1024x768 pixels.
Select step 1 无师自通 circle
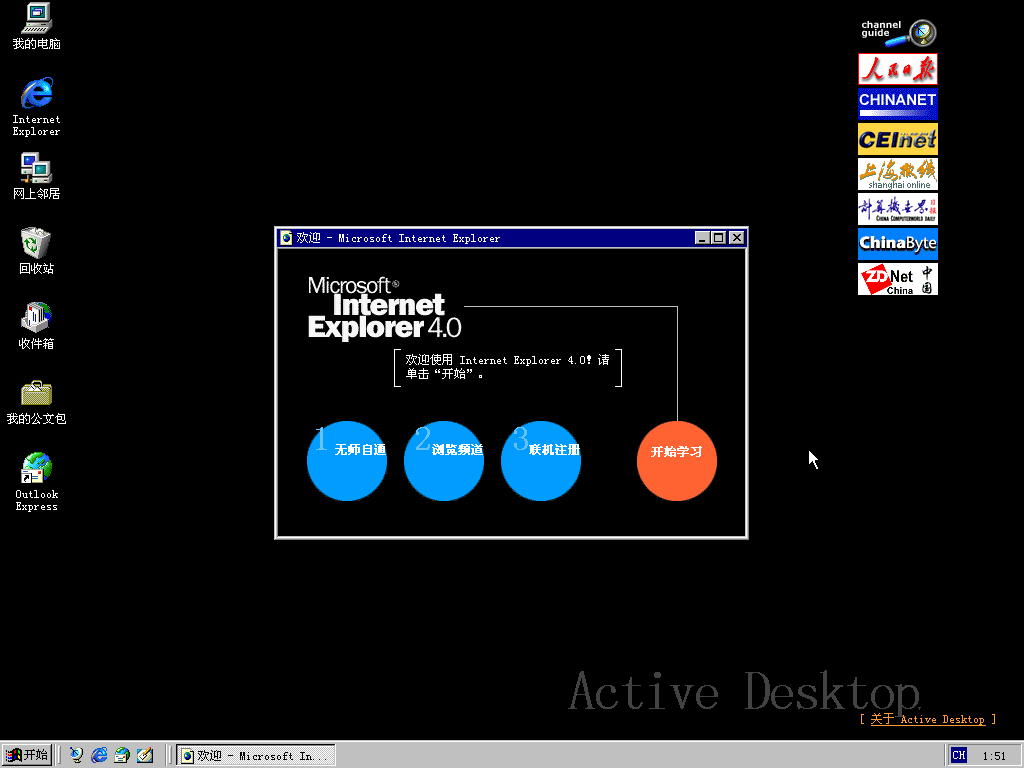pyautogui.click(x=347, y=460)
